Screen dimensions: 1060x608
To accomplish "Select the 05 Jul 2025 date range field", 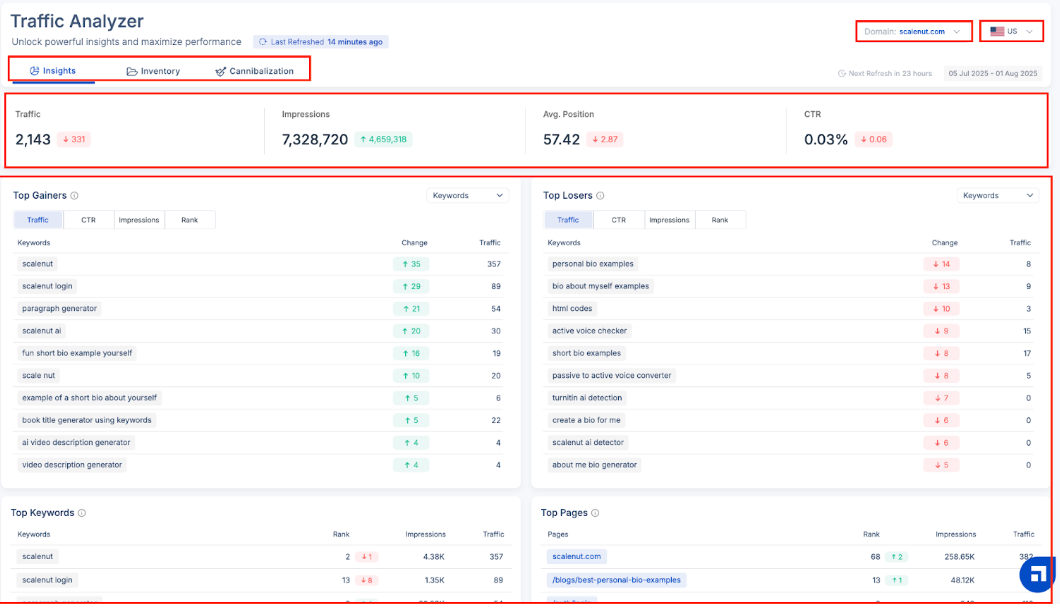I will (993, 74).
